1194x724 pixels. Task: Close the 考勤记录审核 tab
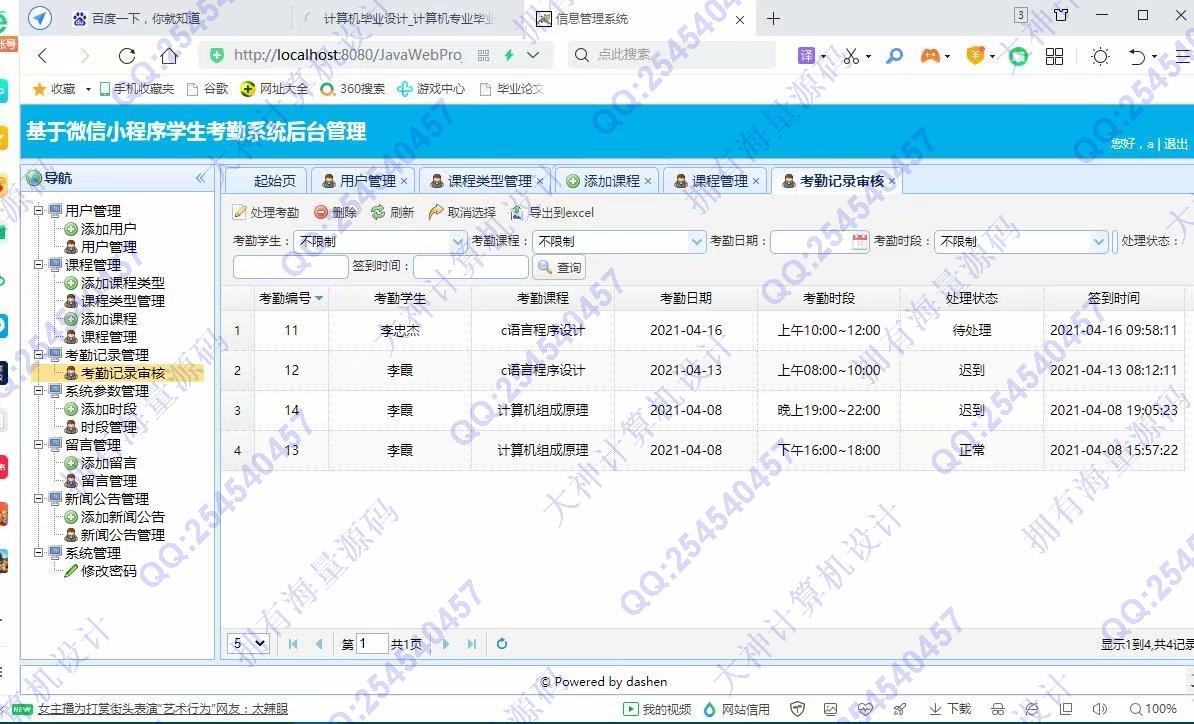click(x=892, y=181)
